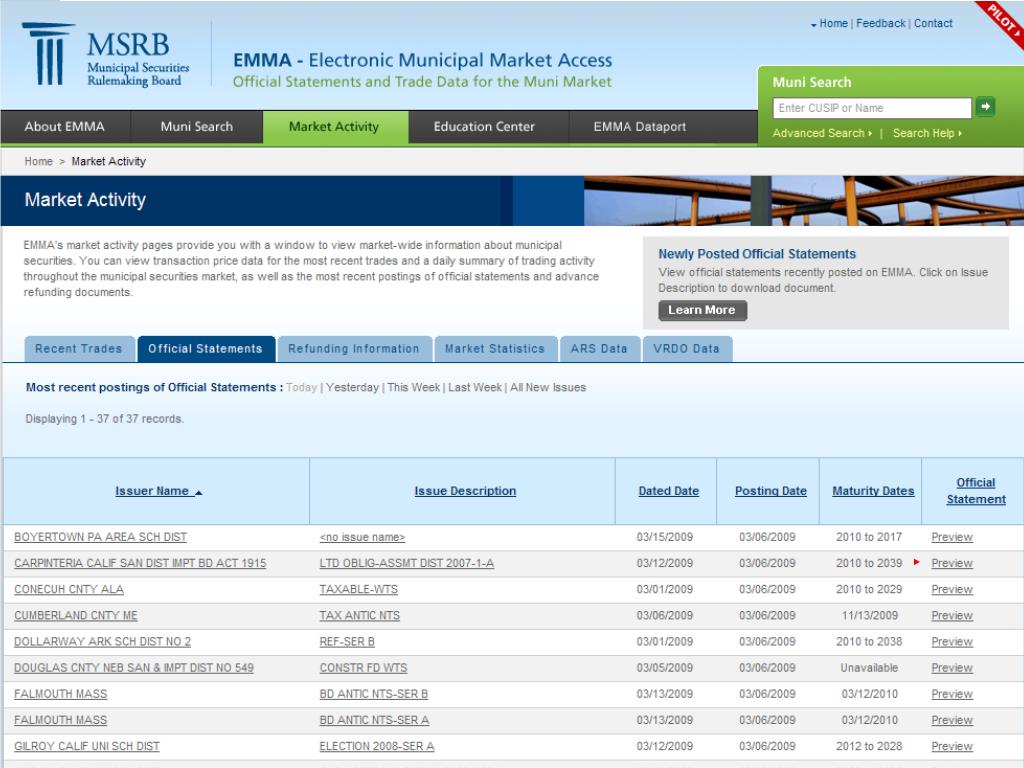The height and width of the screenshot is (768, 1024).
Task: Click the Learn More button
Action: coord(702,310)
